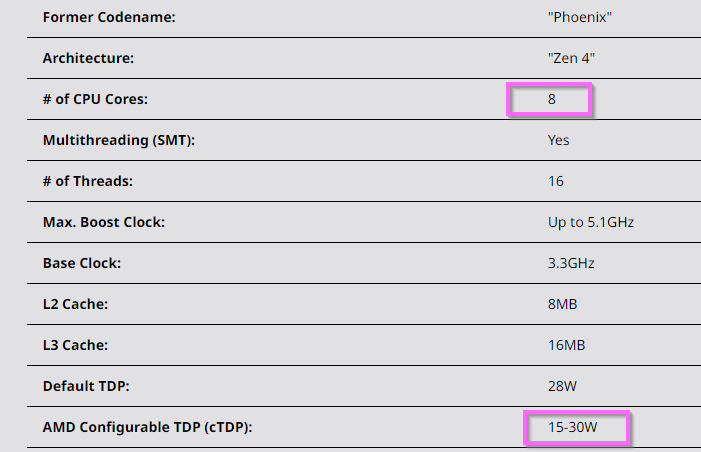Click the L2 Cache label

[x=76, y=304]
